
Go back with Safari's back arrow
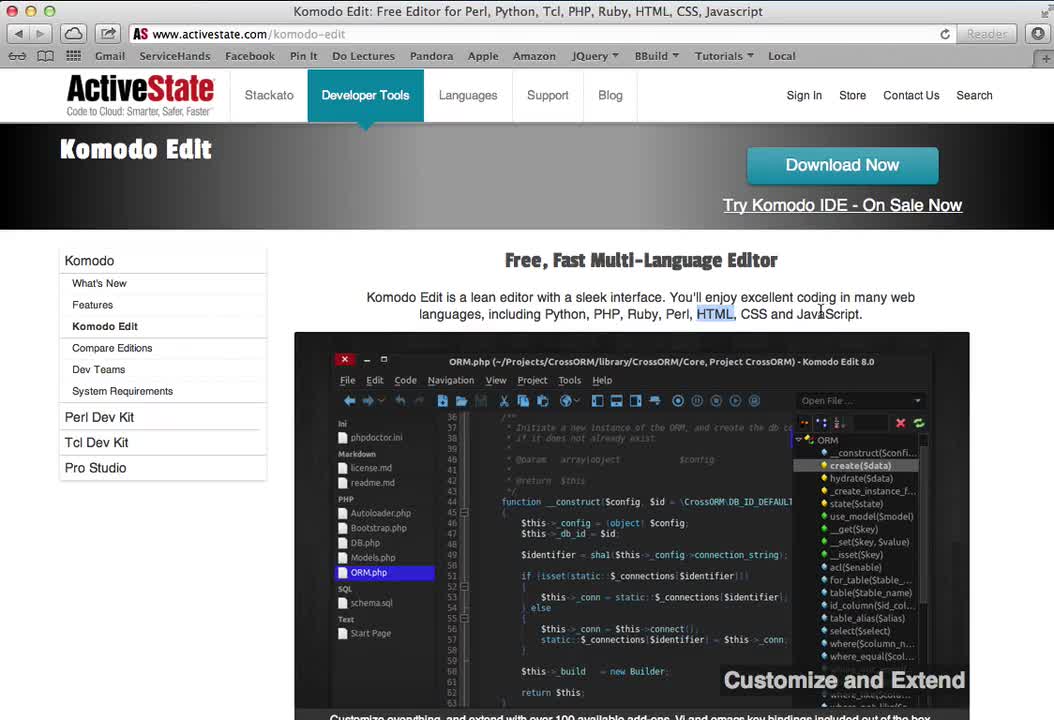point(18,34)
